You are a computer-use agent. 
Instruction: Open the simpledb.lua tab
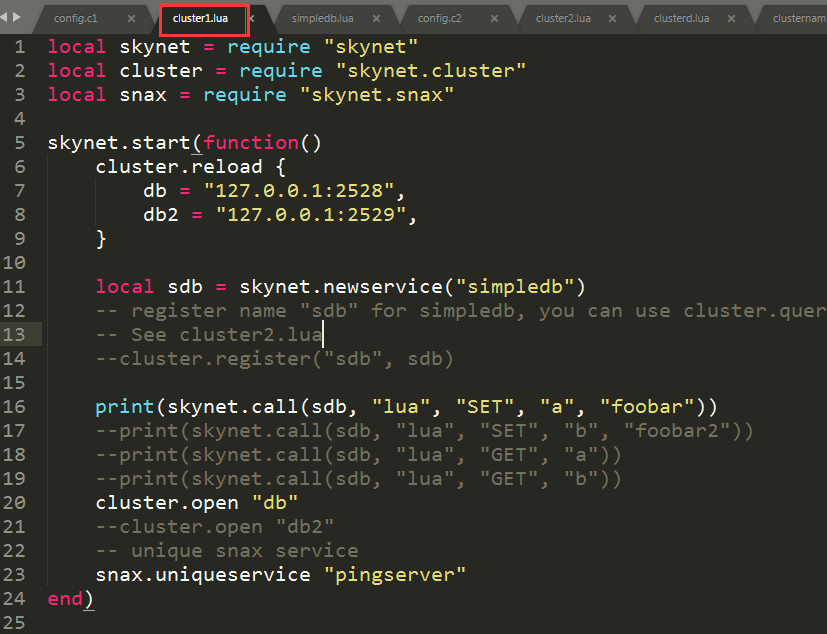pyautogui.click(x=320, y=17)
